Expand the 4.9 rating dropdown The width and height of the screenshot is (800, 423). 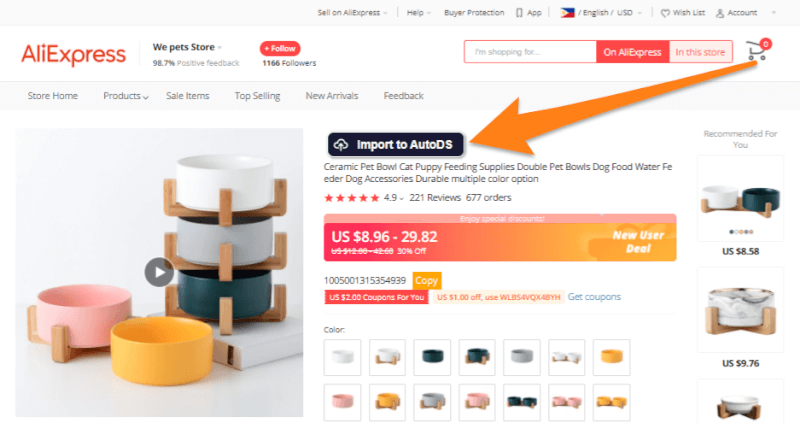tap(393, 198)
